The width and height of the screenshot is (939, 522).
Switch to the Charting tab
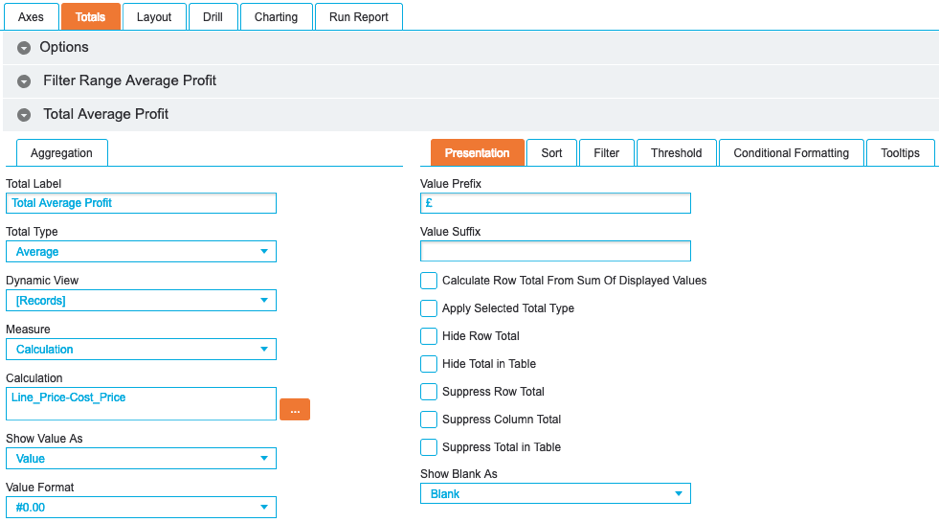click(276, 17)
